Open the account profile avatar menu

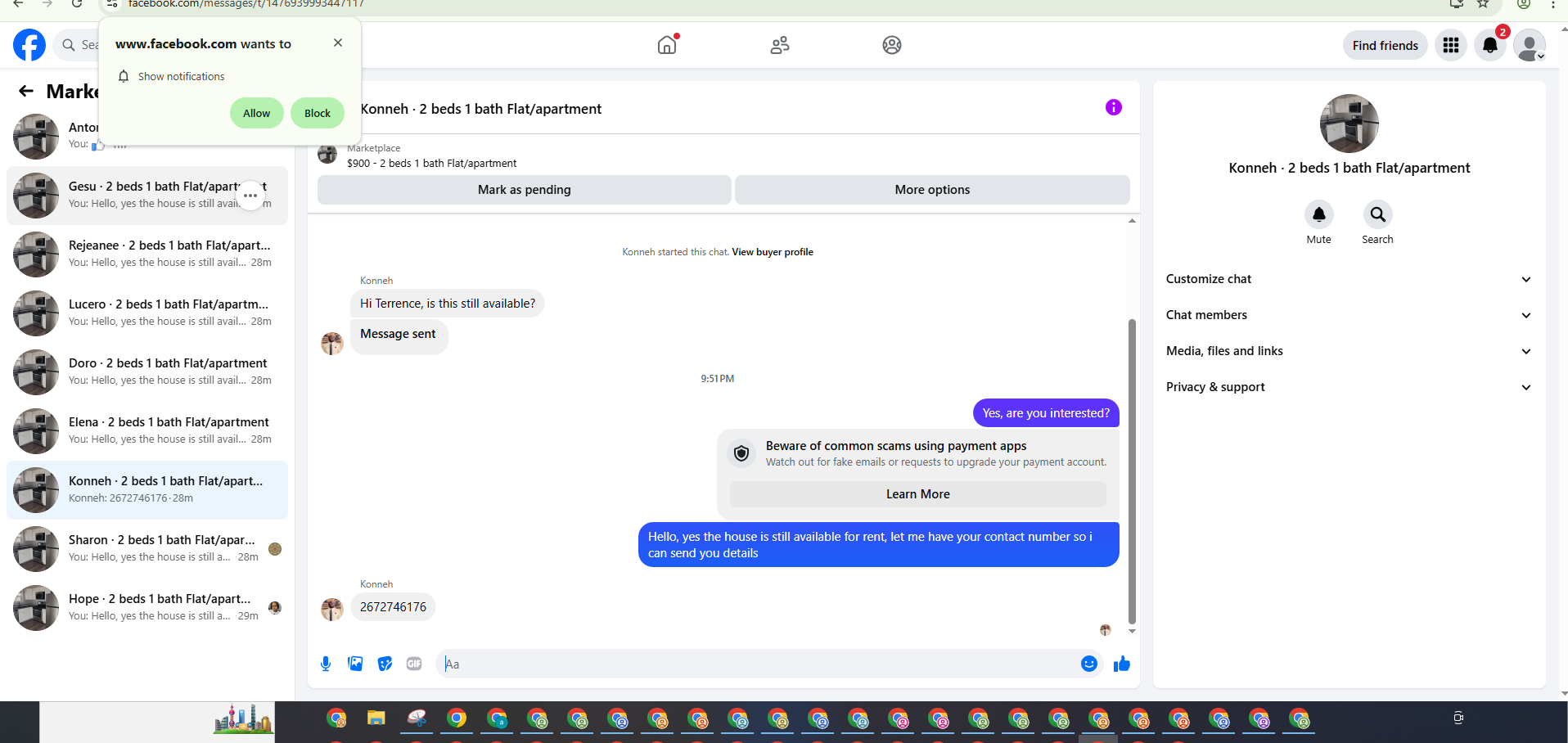click(x=1530, y=45)
